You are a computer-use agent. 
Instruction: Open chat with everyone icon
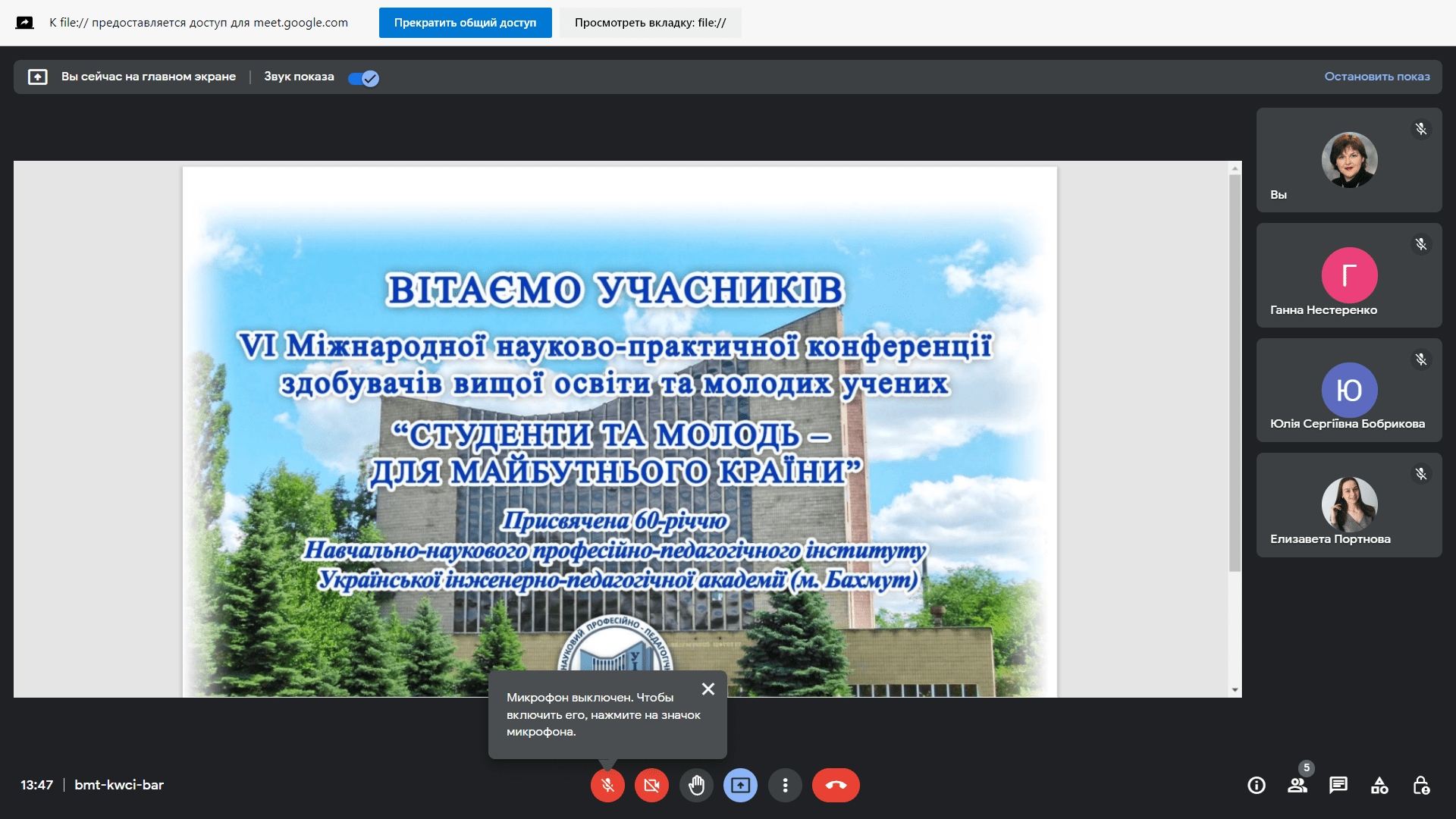[x=1338, y=785]
